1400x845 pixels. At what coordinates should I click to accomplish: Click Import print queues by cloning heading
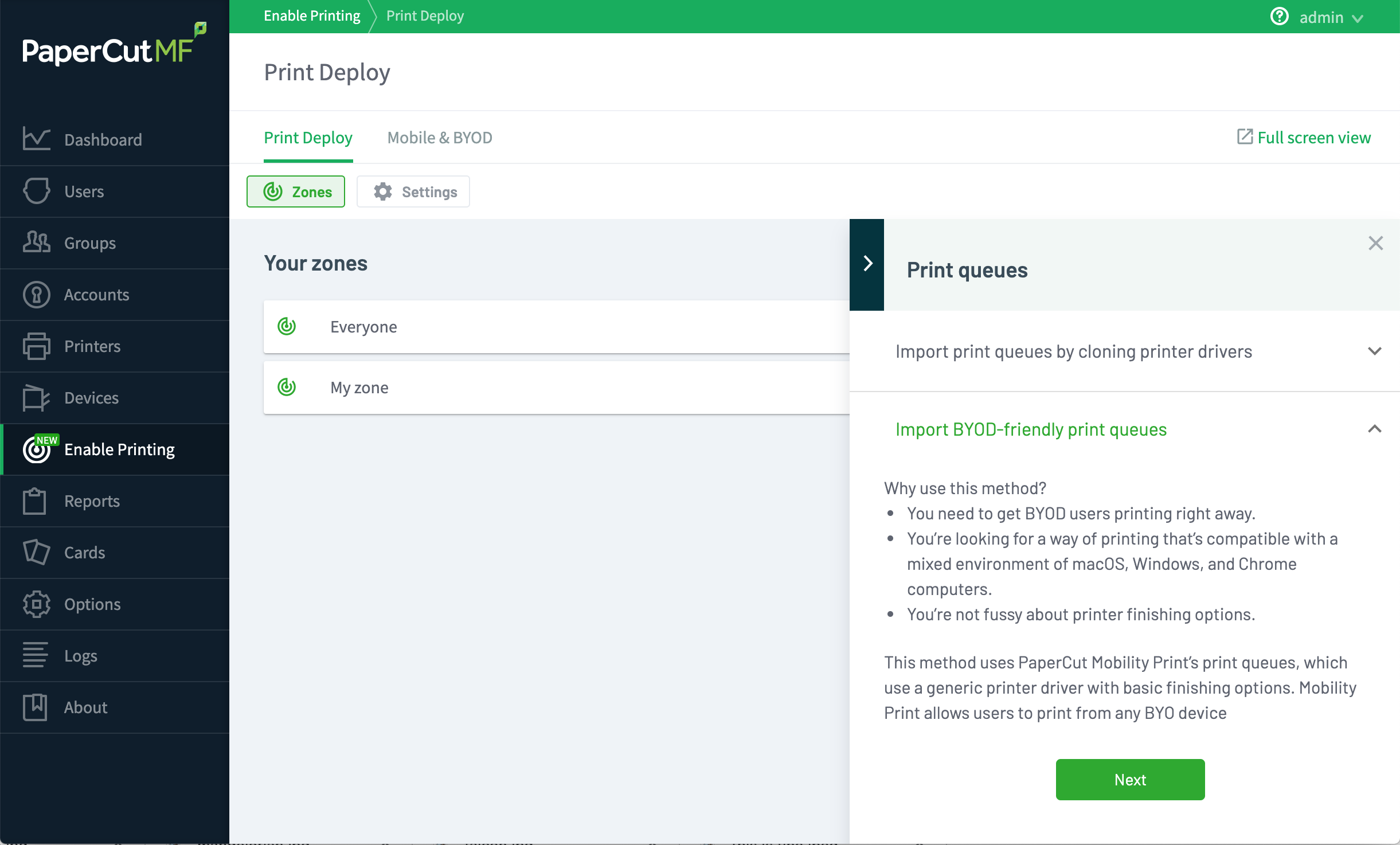click(x=1074, y=351)
